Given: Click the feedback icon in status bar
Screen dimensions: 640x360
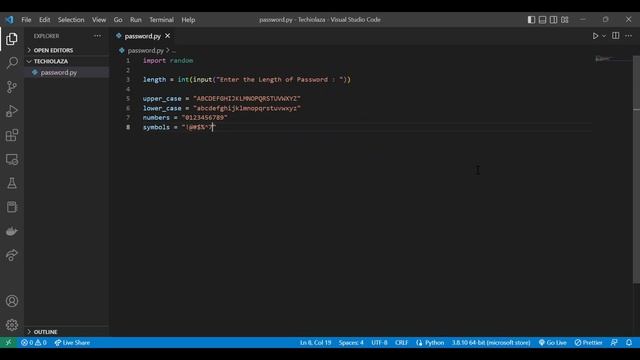Looking at the screenshot, I should (x=614, y=342).
